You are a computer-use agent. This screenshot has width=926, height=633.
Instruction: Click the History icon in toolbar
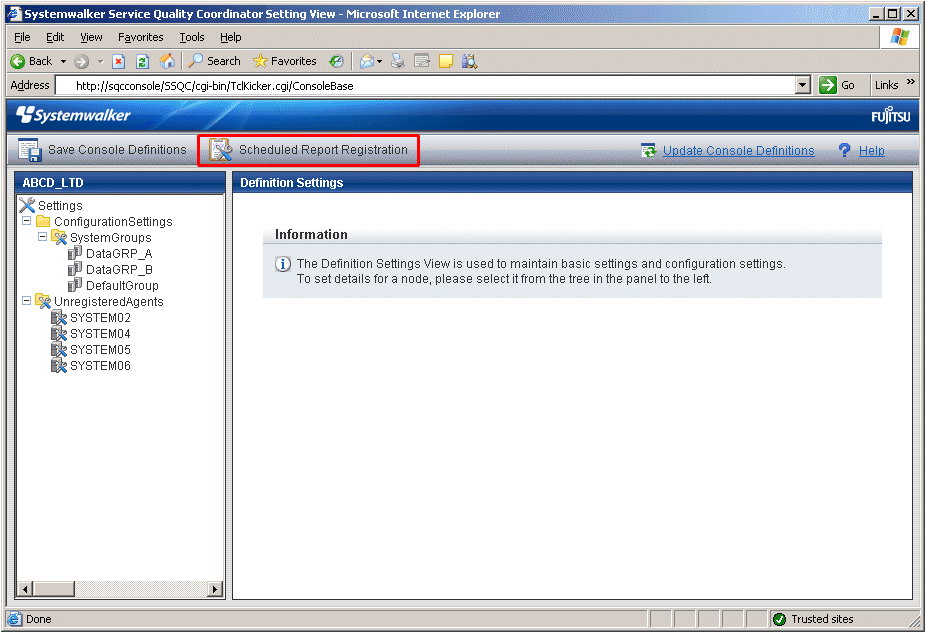336,61
